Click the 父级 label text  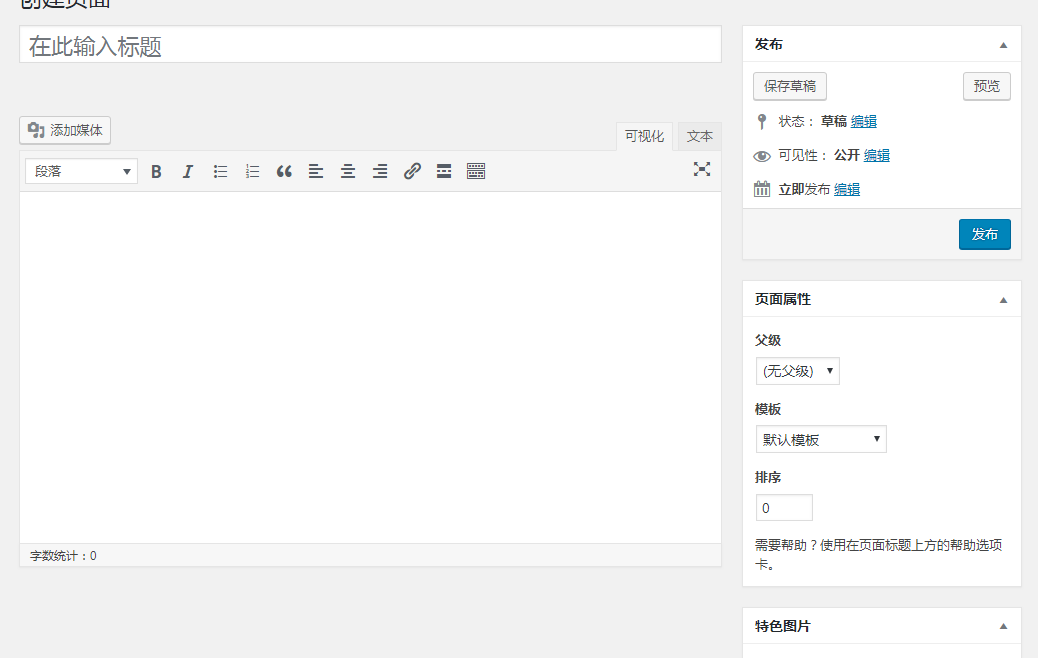[768, 340]
